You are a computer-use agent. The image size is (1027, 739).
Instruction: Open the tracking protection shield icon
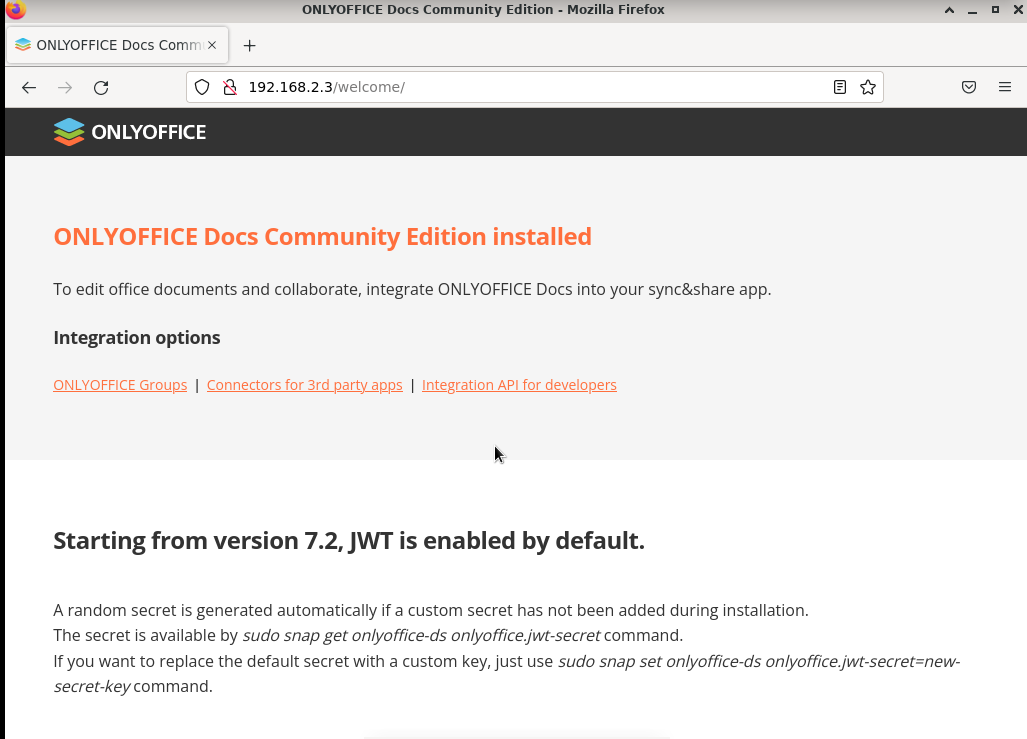(202, 87)
